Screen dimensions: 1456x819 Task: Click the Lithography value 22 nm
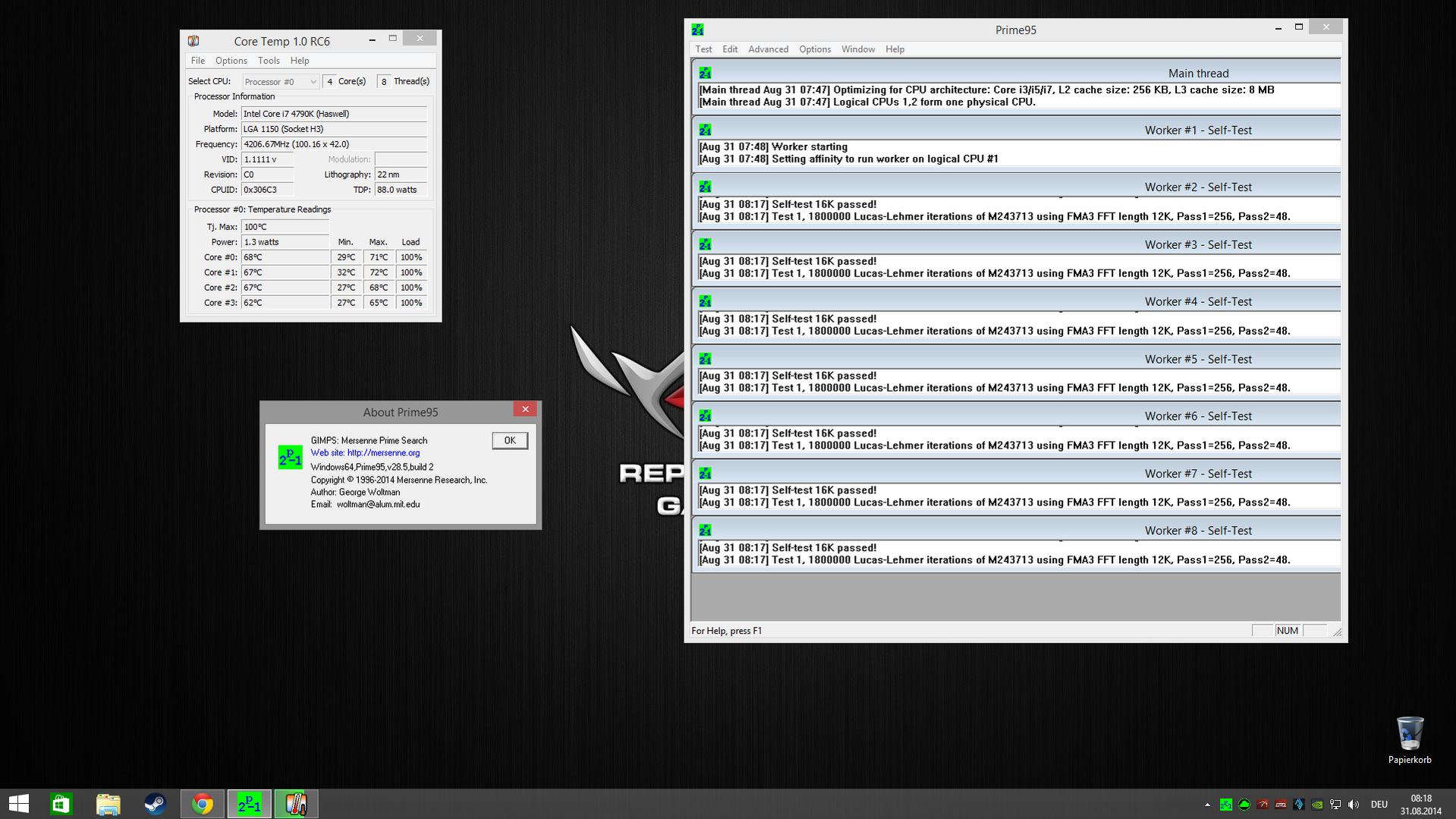coord(401,175)
